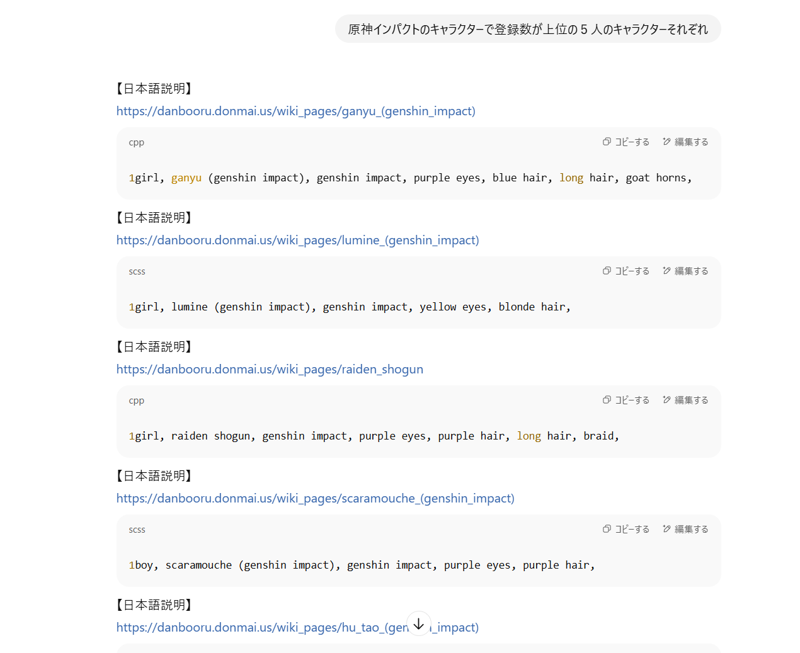This screenshot has height=653, width=800.
Task: Click the raiden shogun prompt code text
Action: (373, 436)
